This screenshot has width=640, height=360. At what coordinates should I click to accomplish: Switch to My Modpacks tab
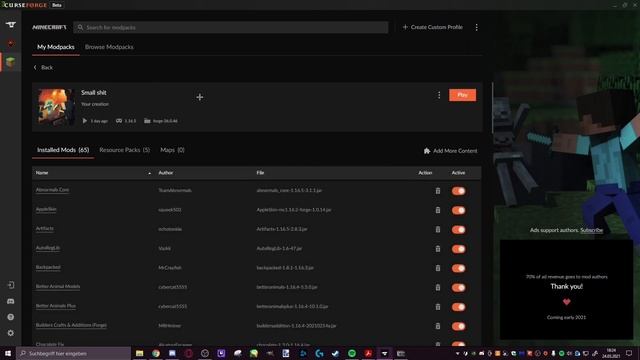[56, 47]
